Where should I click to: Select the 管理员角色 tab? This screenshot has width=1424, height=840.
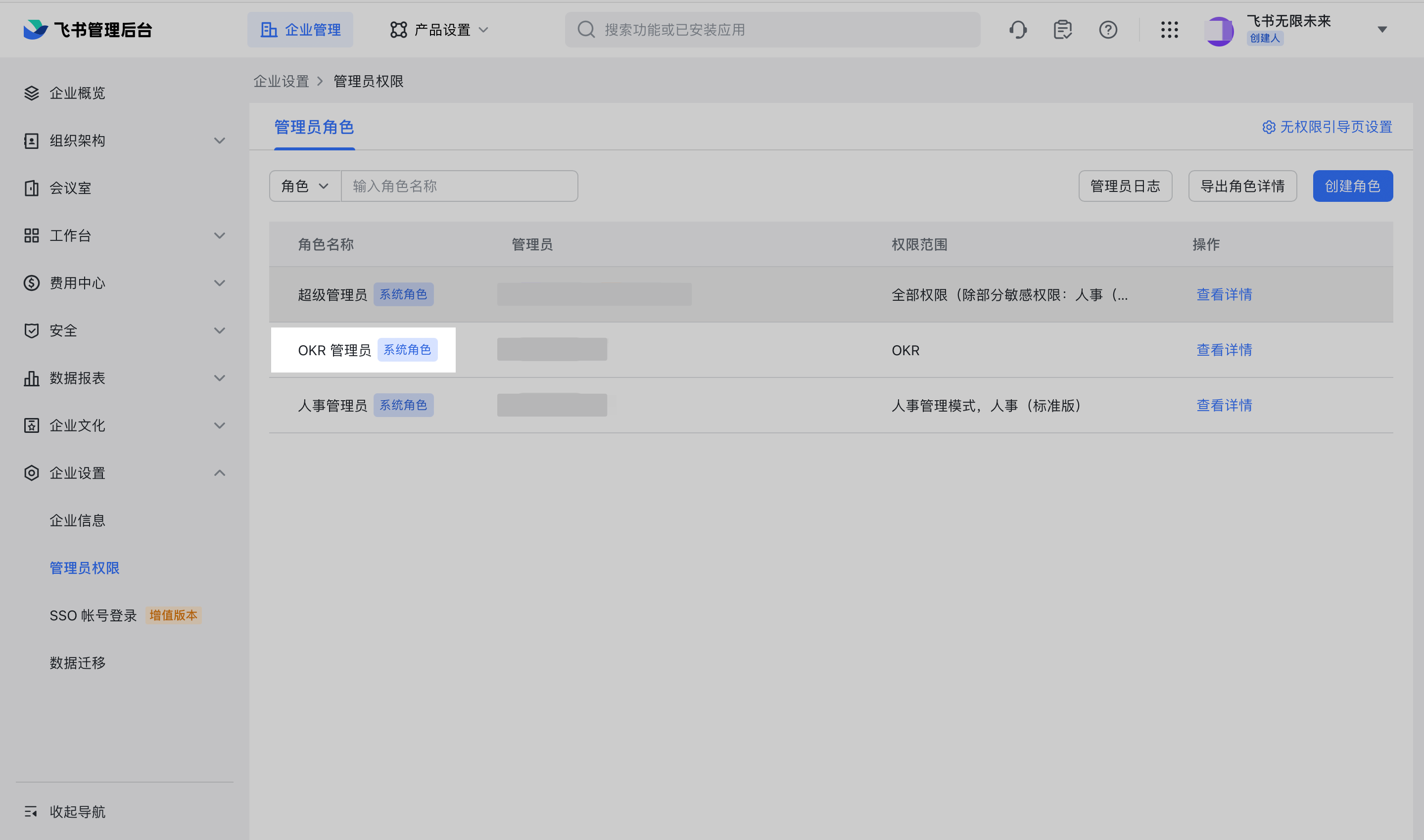[x=314, y=127]
